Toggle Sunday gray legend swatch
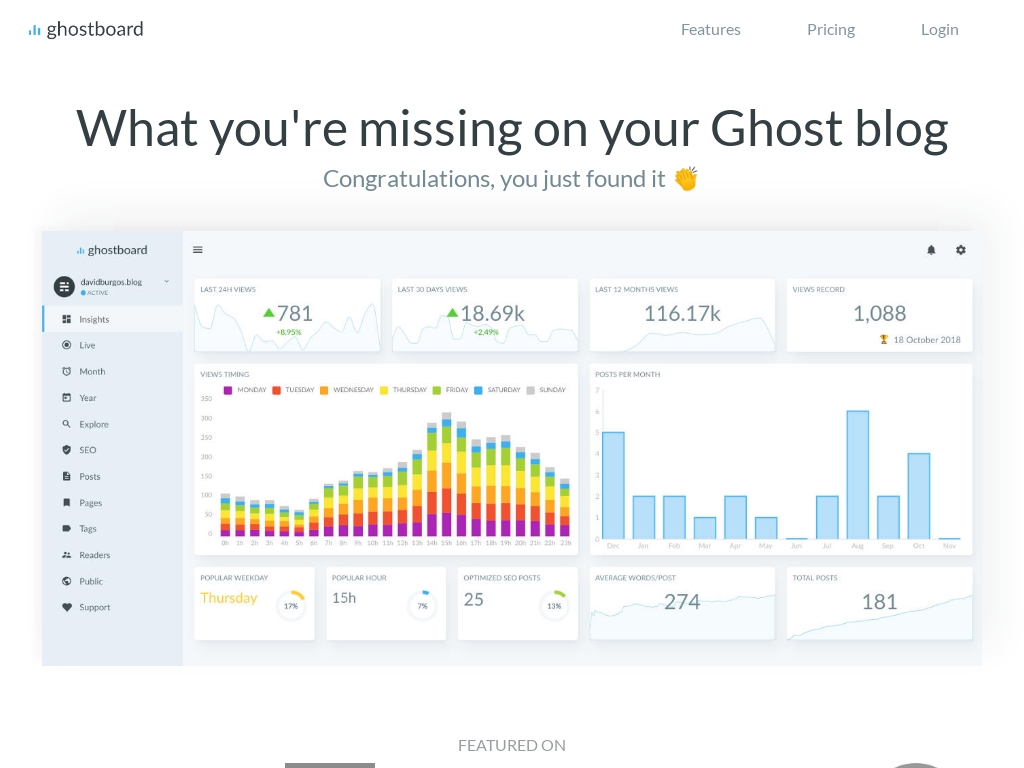The image size is (1024, 768). (x=530, y=390)
